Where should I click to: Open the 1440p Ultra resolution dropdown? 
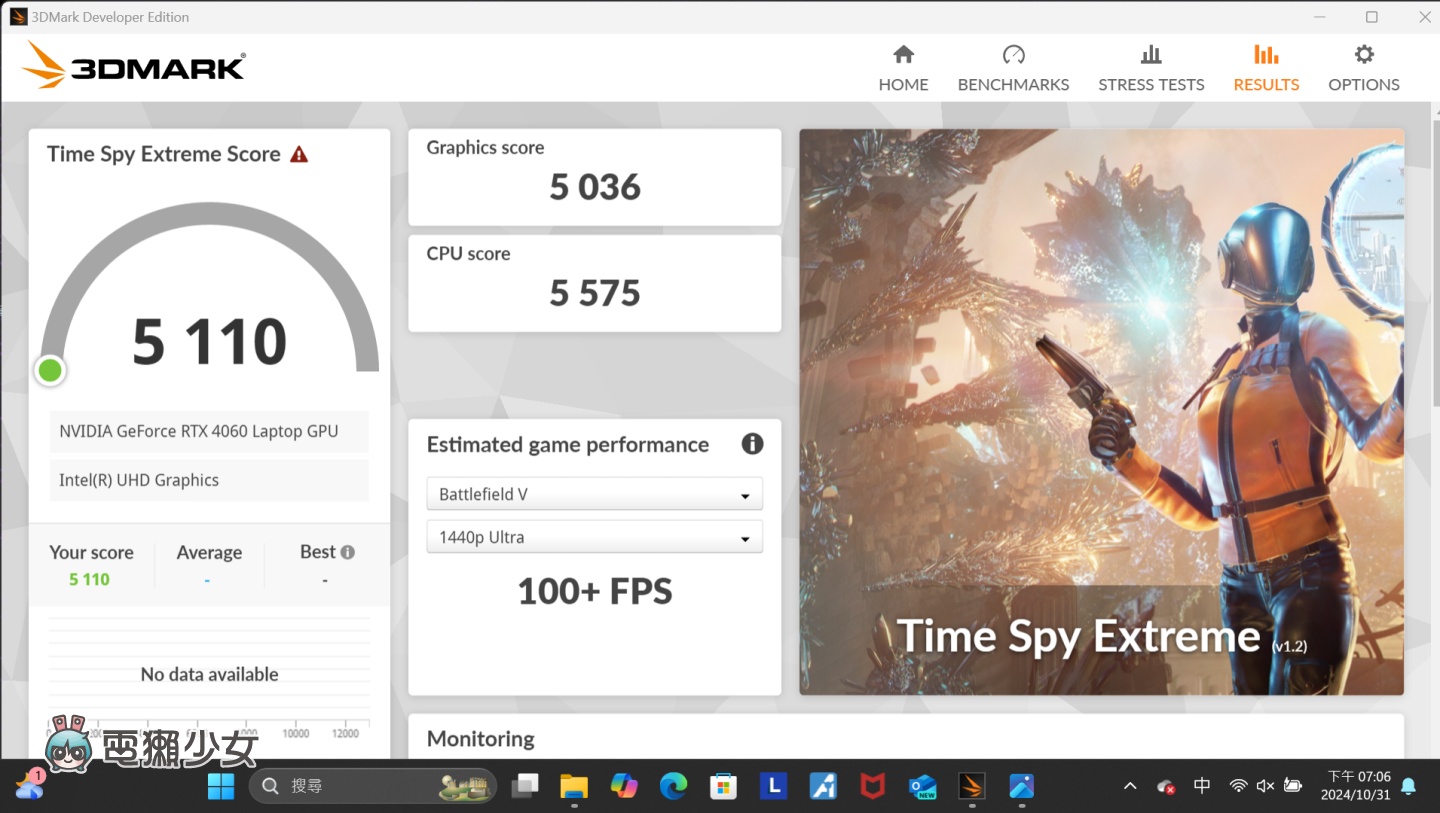tap(594, 537)
